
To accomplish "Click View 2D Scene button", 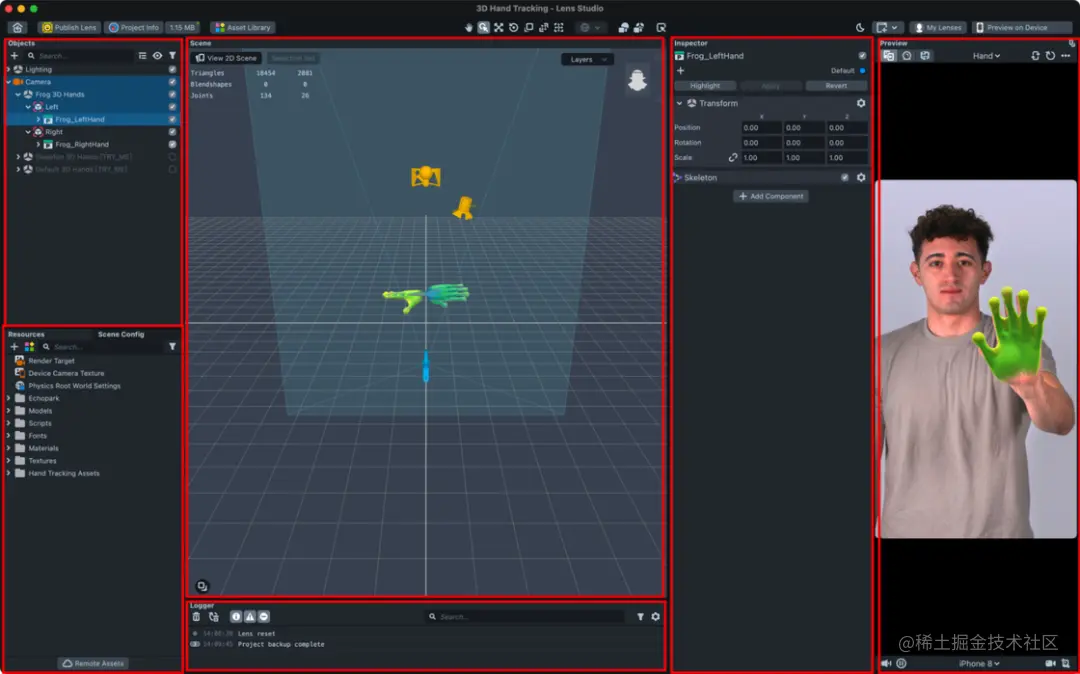I will tap(226, 59).
